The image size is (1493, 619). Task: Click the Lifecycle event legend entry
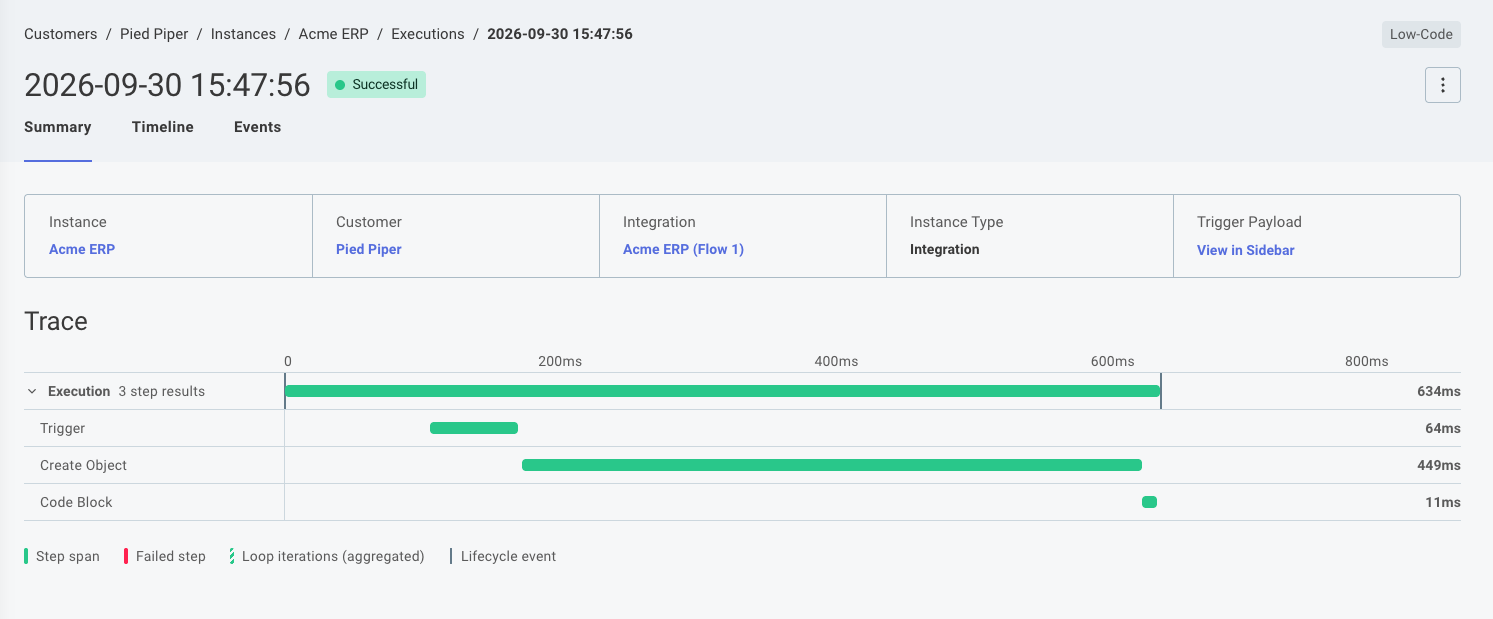(503, 556)
